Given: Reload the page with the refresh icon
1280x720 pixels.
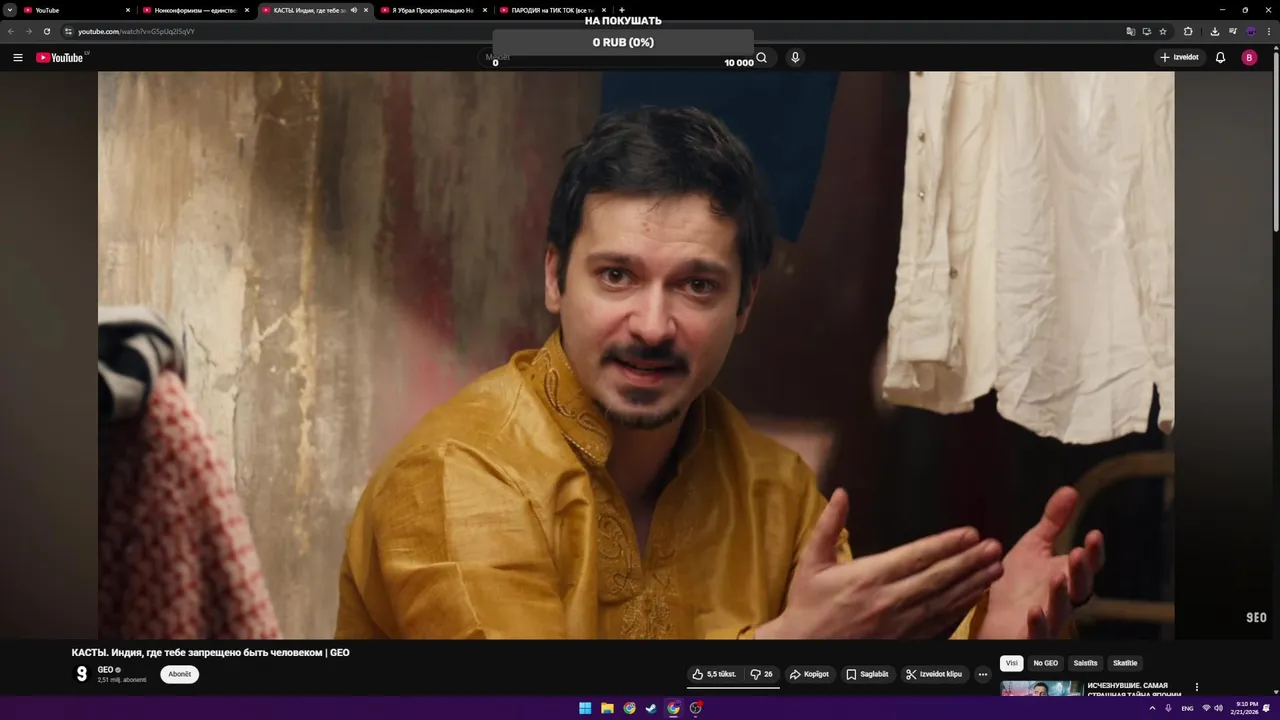Looking at the screenshot, I should point(46,31).
